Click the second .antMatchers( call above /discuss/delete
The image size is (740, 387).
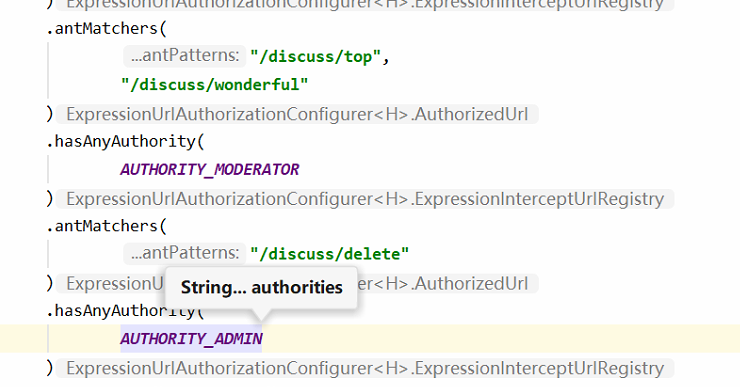[107, 226]
